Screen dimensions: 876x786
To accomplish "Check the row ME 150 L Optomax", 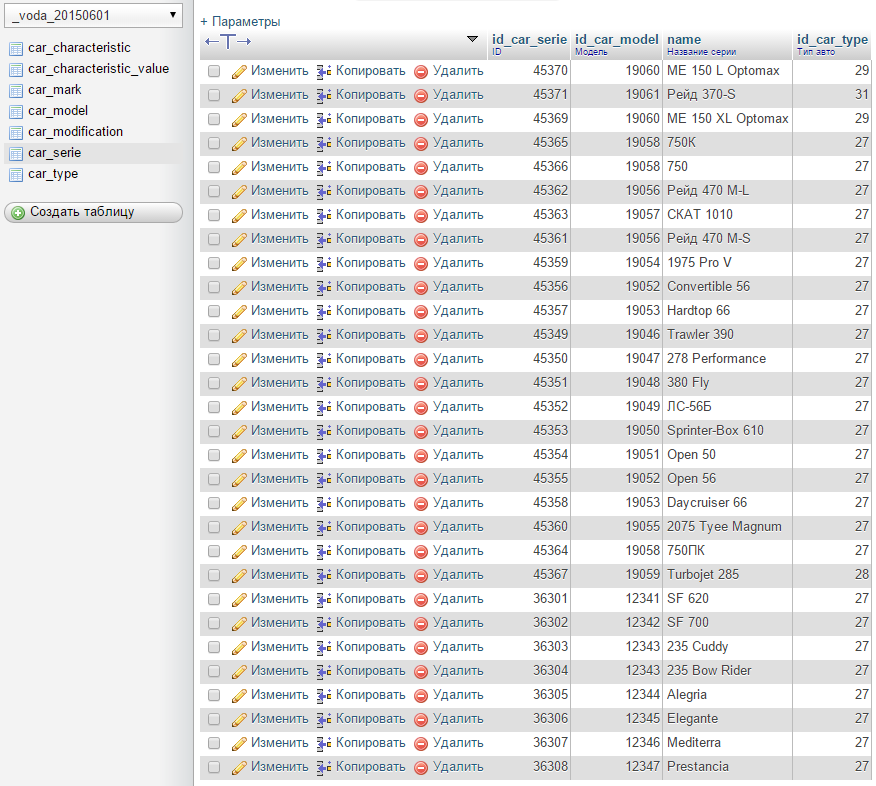I will pos(214,71).
